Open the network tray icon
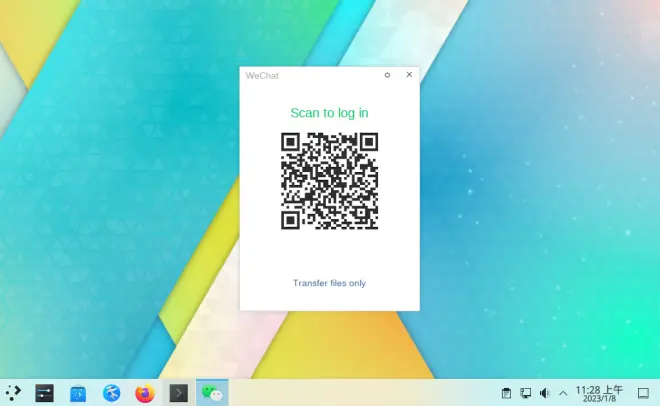This screenshot has height=406, width=660. 525,393
